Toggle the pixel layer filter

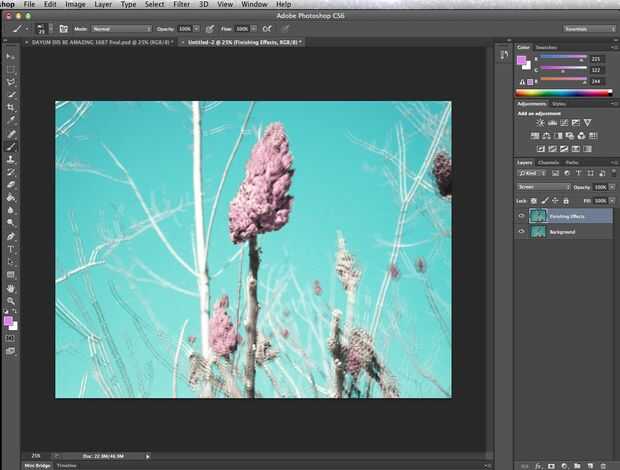(555, 173)
